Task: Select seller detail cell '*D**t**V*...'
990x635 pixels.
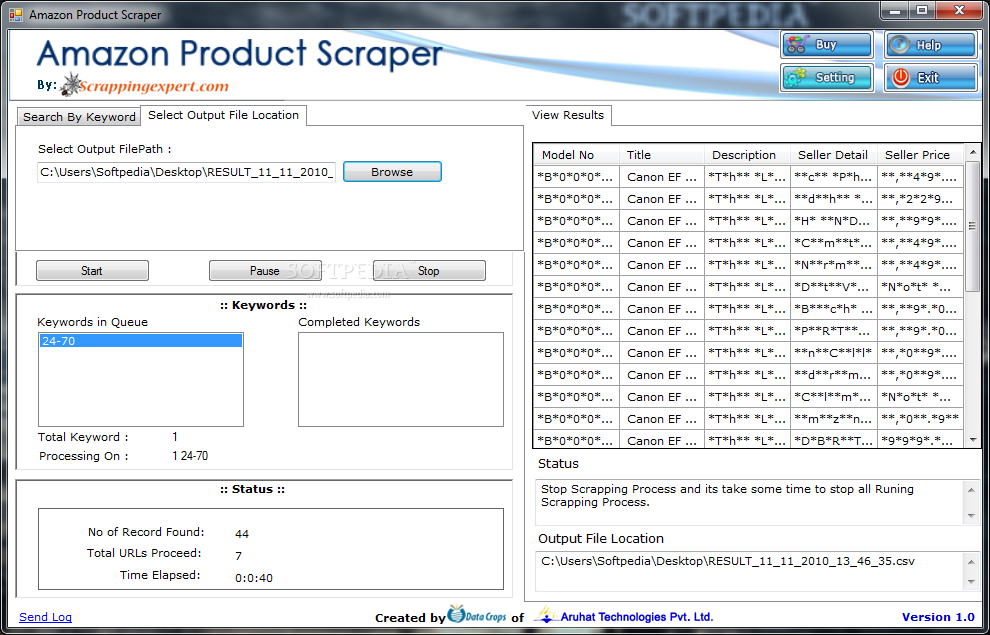Action: (x=833, y=287)
